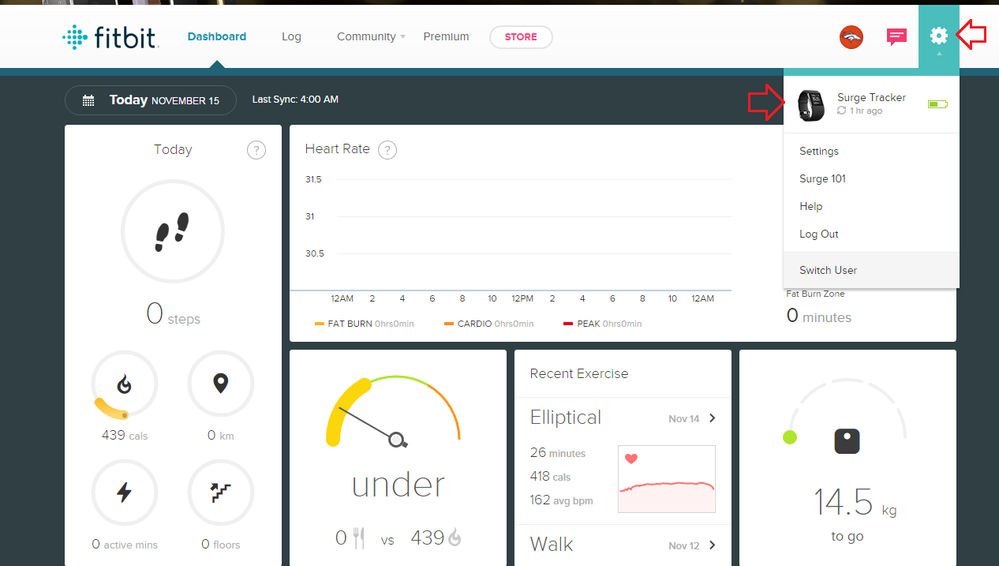Click Last Sync: 4:00 AM text

click(x=295, y=99)
